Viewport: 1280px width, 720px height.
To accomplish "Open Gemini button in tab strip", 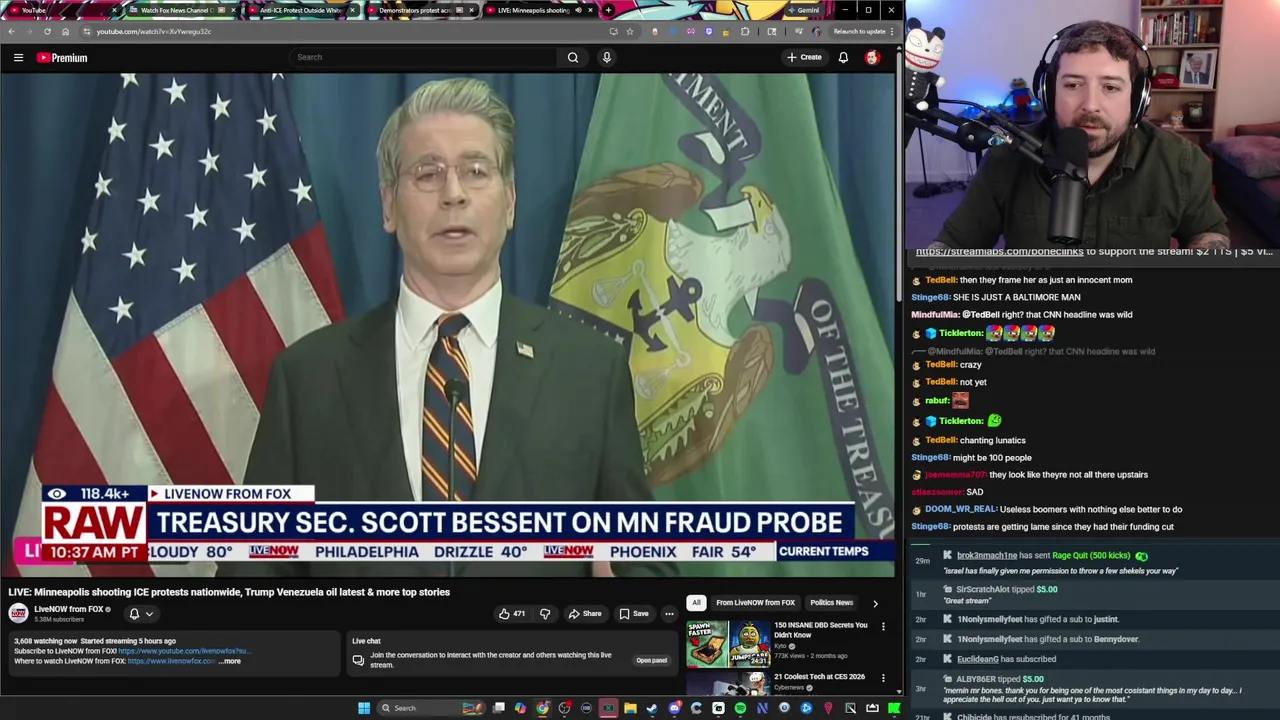I will pos(804,10).
